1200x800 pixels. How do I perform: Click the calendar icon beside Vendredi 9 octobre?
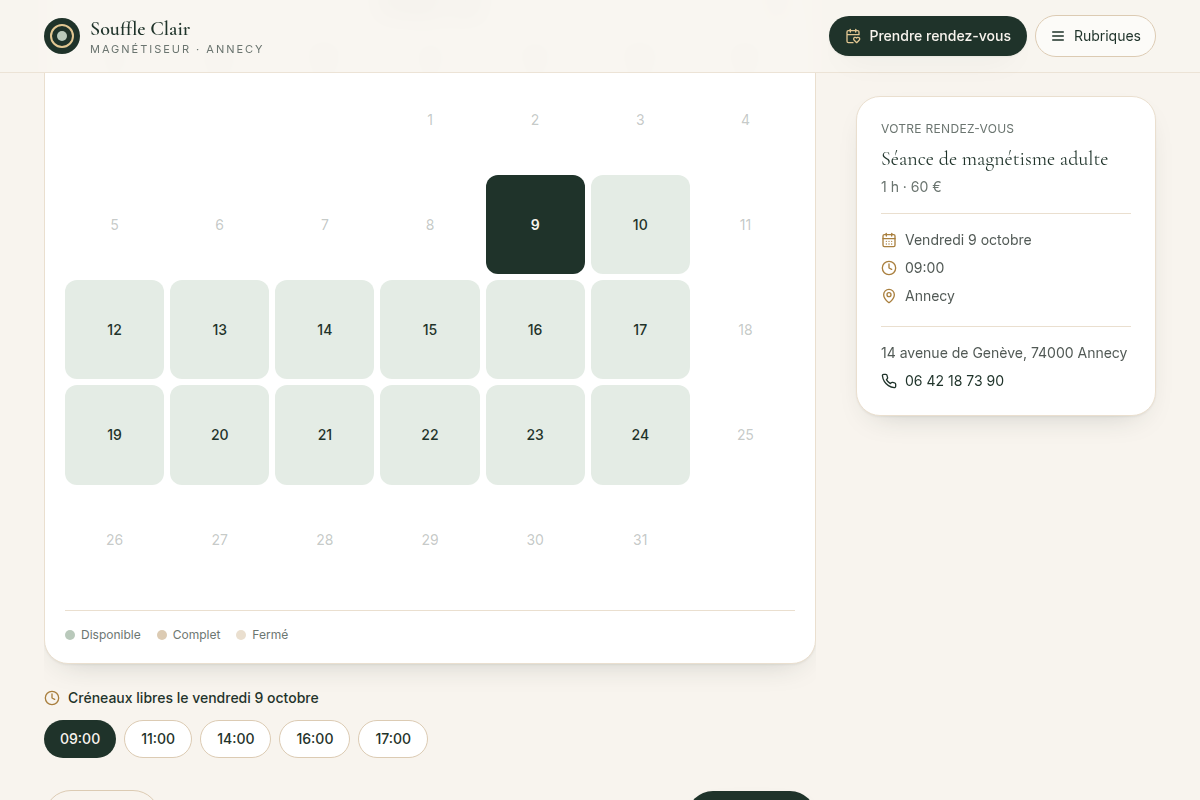coord(889,240)
